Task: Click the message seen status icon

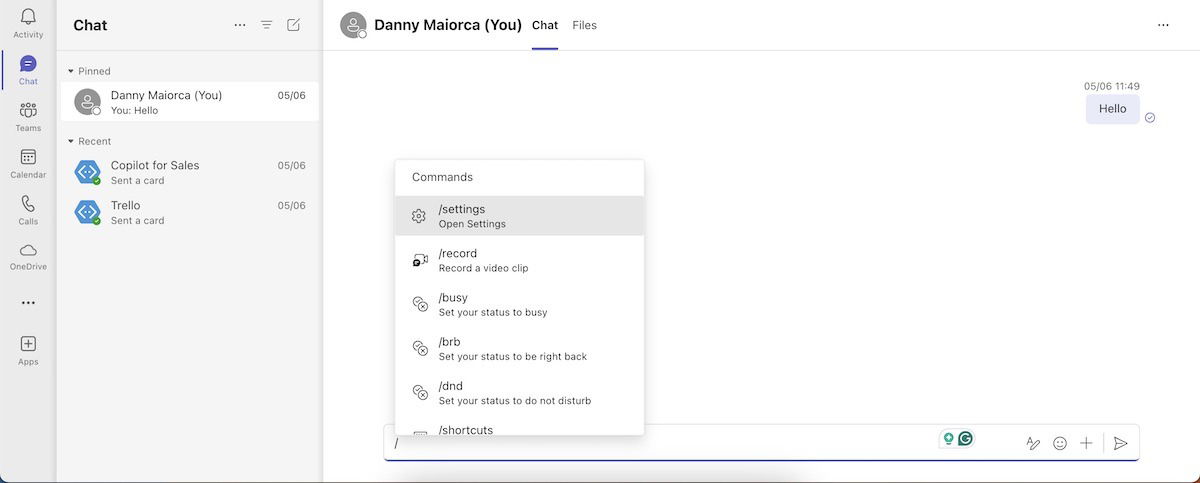Action: click(x=1150, y=118)
